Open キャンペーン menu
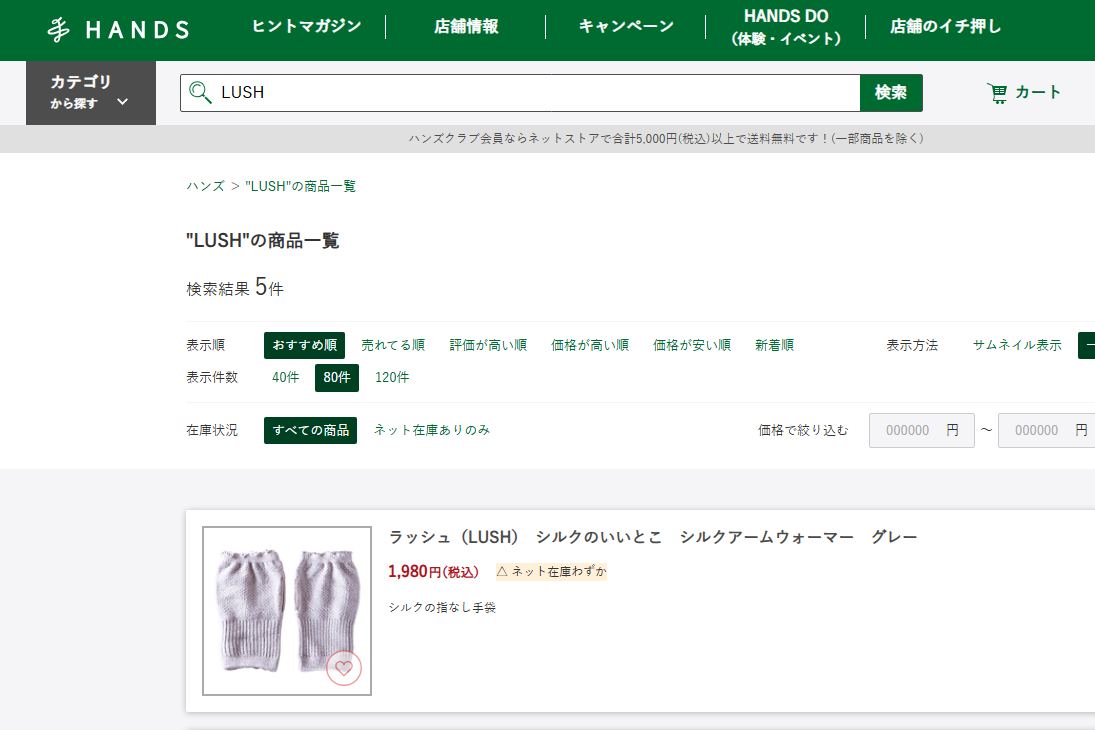 click(626, 27)
